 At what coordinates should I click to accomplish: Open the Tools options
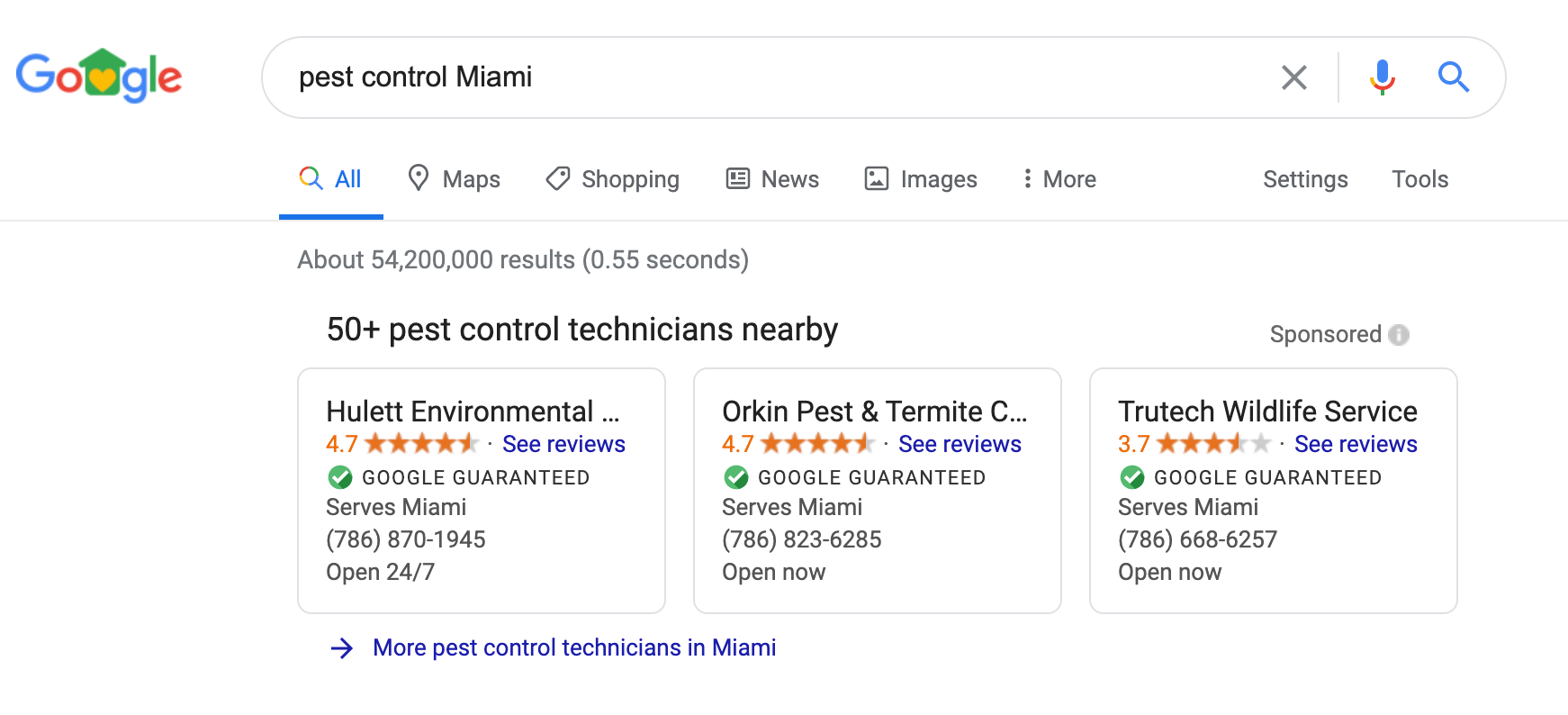tap(1419, 179)
